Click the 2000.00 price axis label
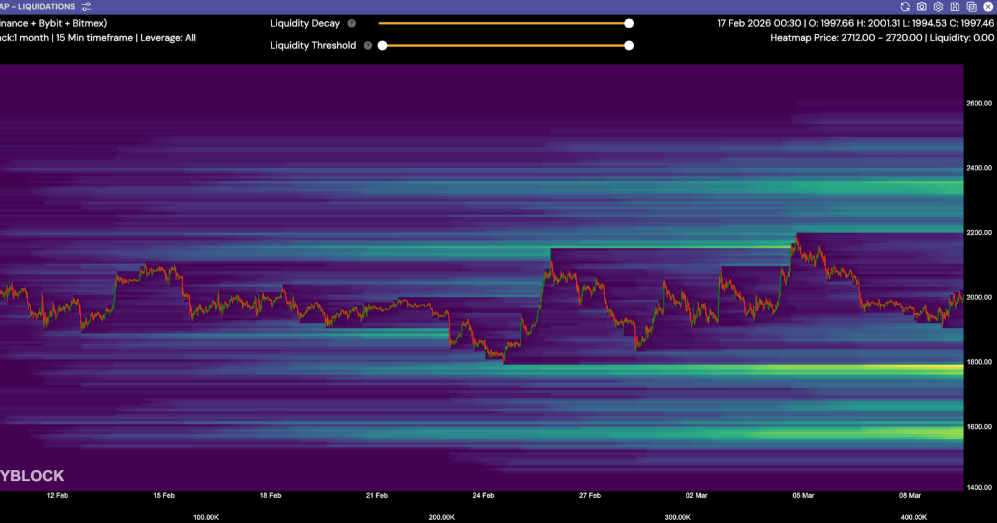 coord(979,297)
